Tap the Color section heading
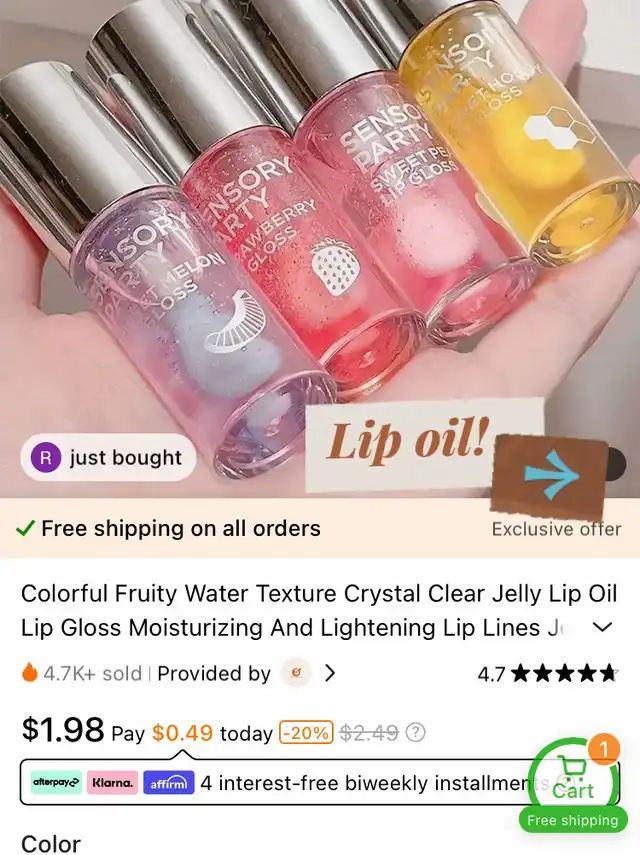 coord(51,843)
